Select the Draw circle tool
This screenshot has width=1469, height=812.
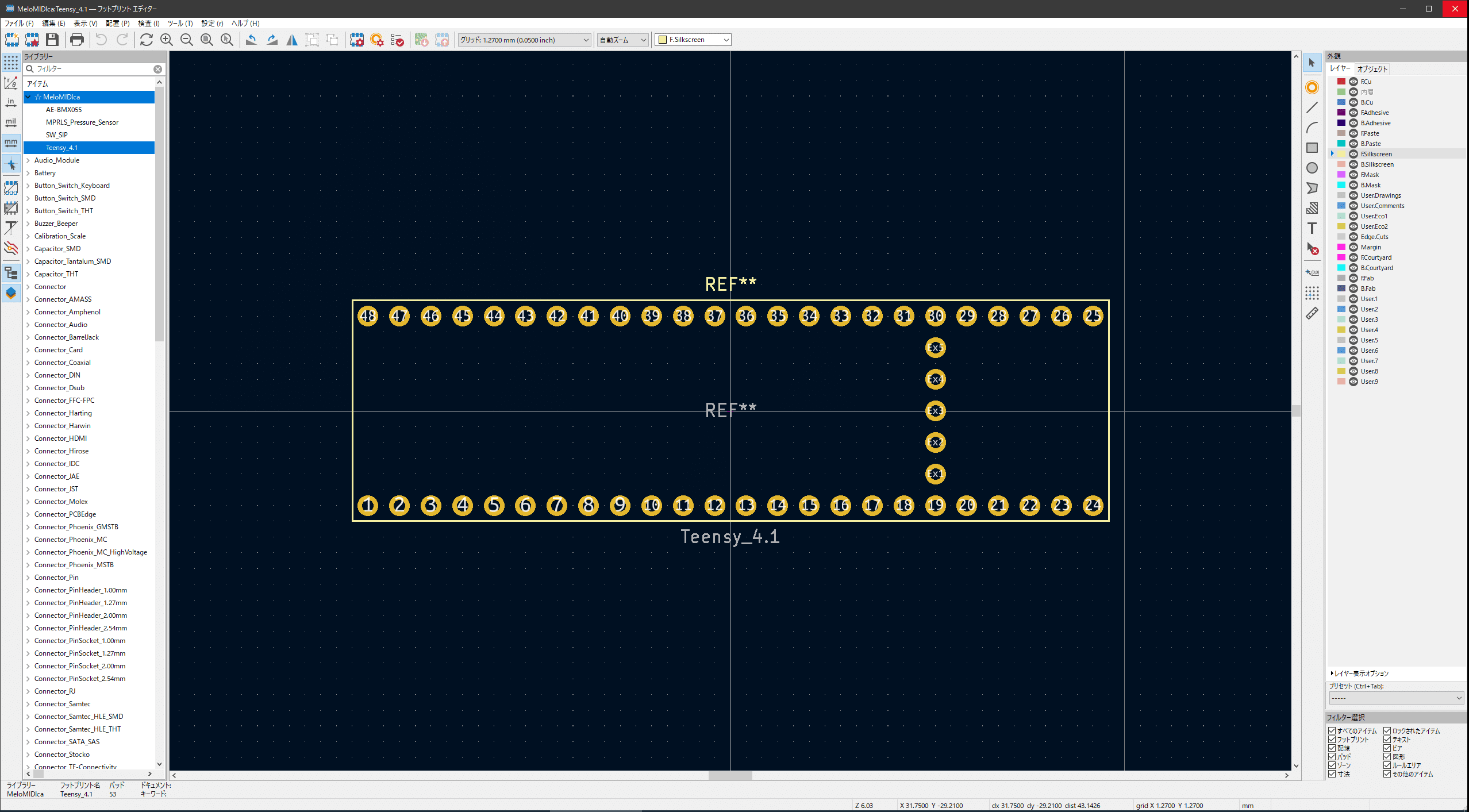(1312, 168)
